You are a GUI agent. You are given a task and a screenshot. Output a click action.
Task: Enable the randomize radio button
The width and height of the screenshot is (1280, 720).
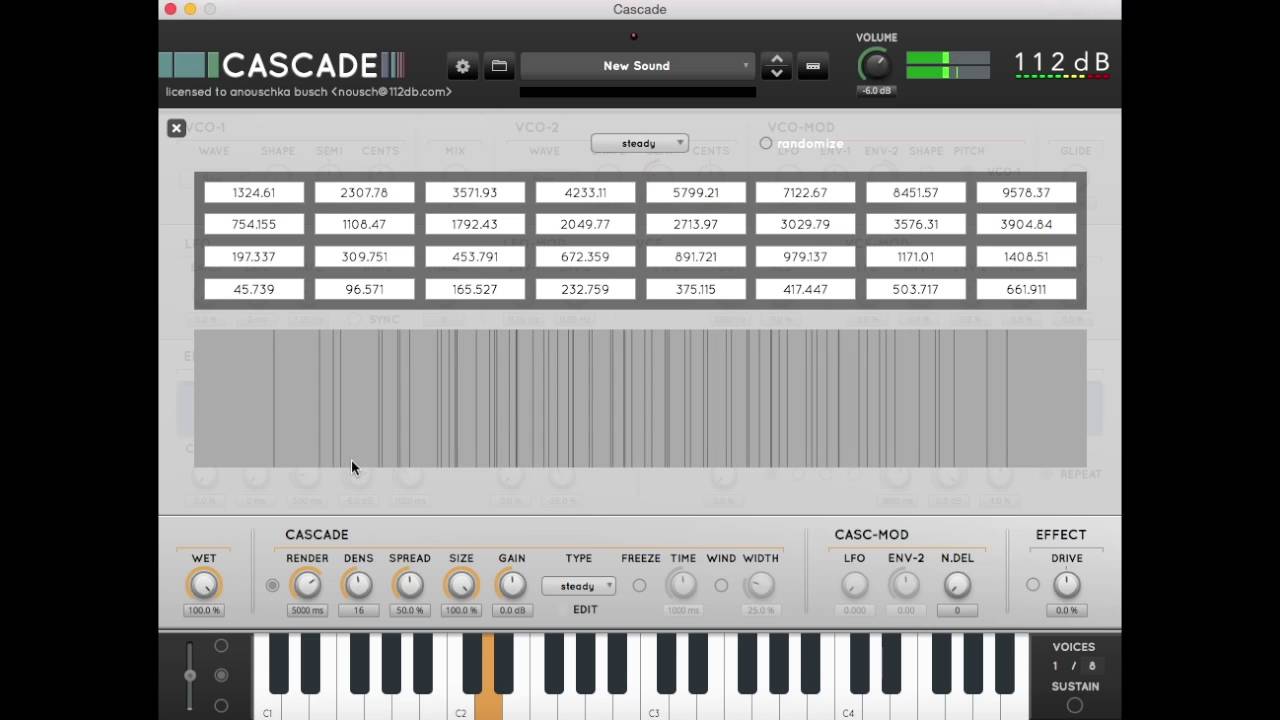(x=766, y=143)
